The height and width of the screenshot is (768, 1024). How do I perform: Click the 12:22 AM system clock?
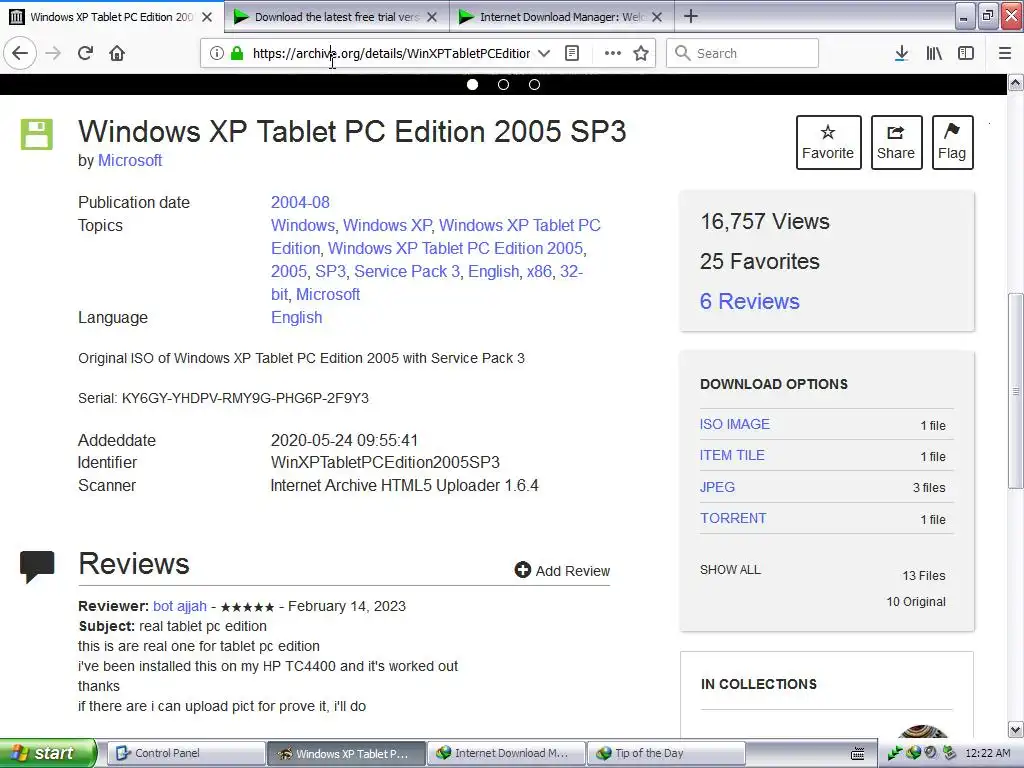pyautogui.click(x=988, y=754)
